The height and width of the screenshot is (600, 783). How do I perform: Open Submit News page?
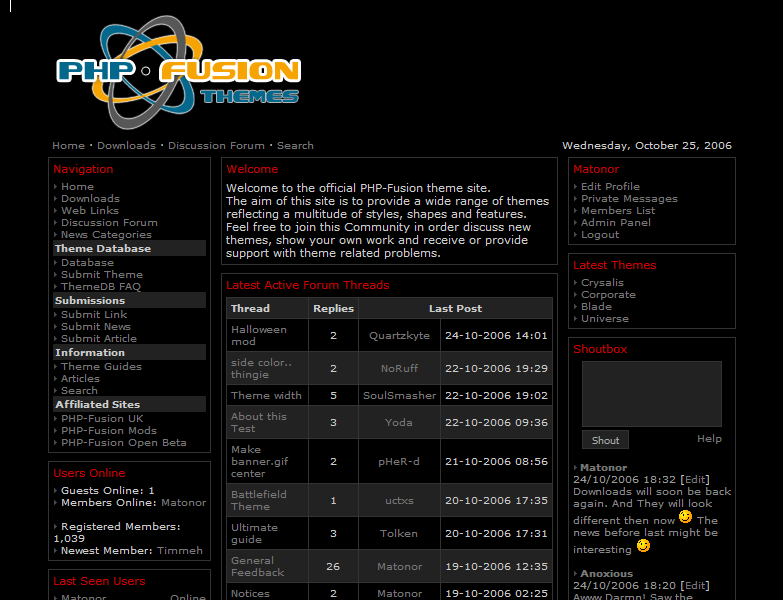(x=96, y=326)
